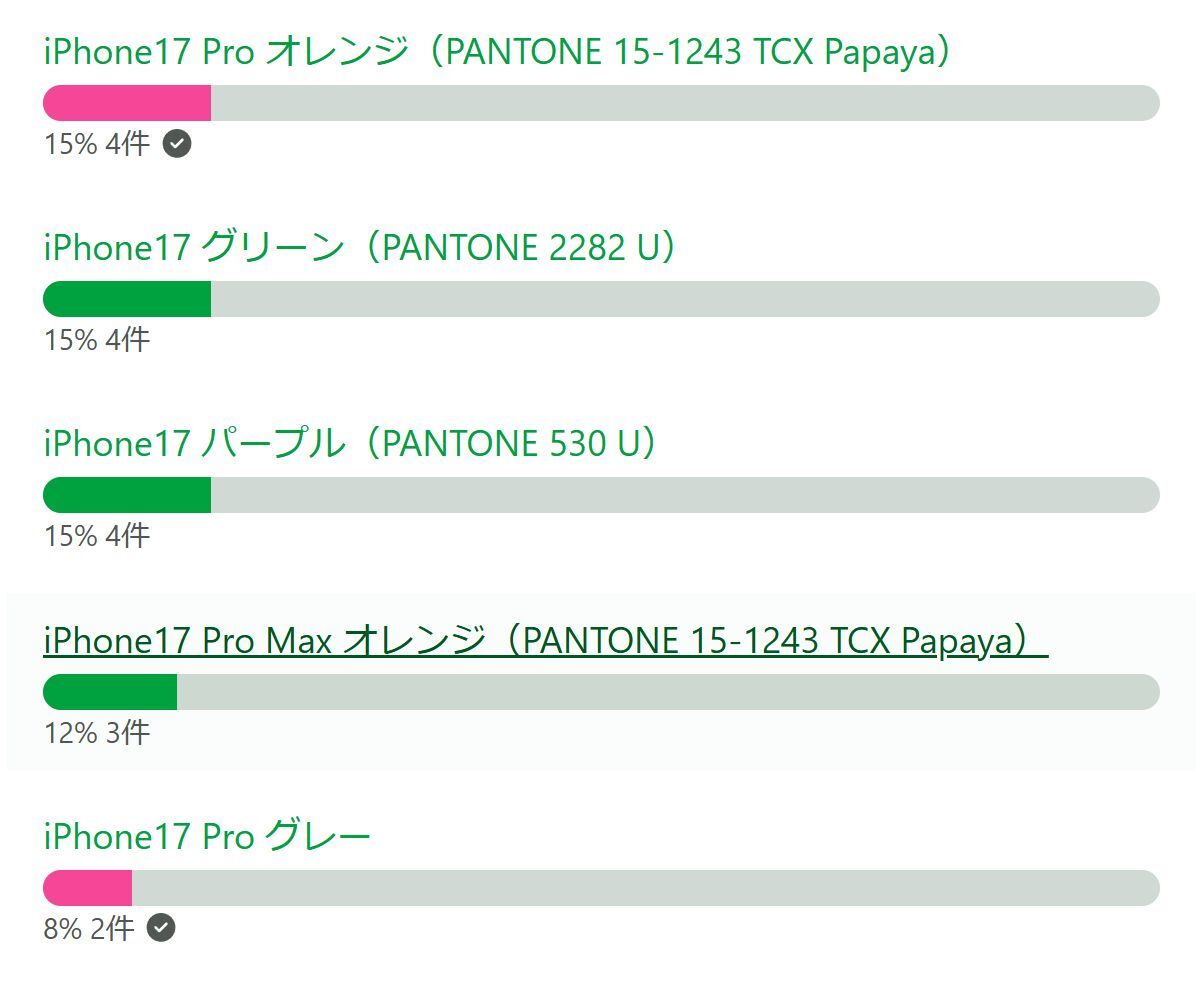Click the 15% 4件 count under Pro オレンジ
Screen dimensions: 1202x988
[97, 144]
